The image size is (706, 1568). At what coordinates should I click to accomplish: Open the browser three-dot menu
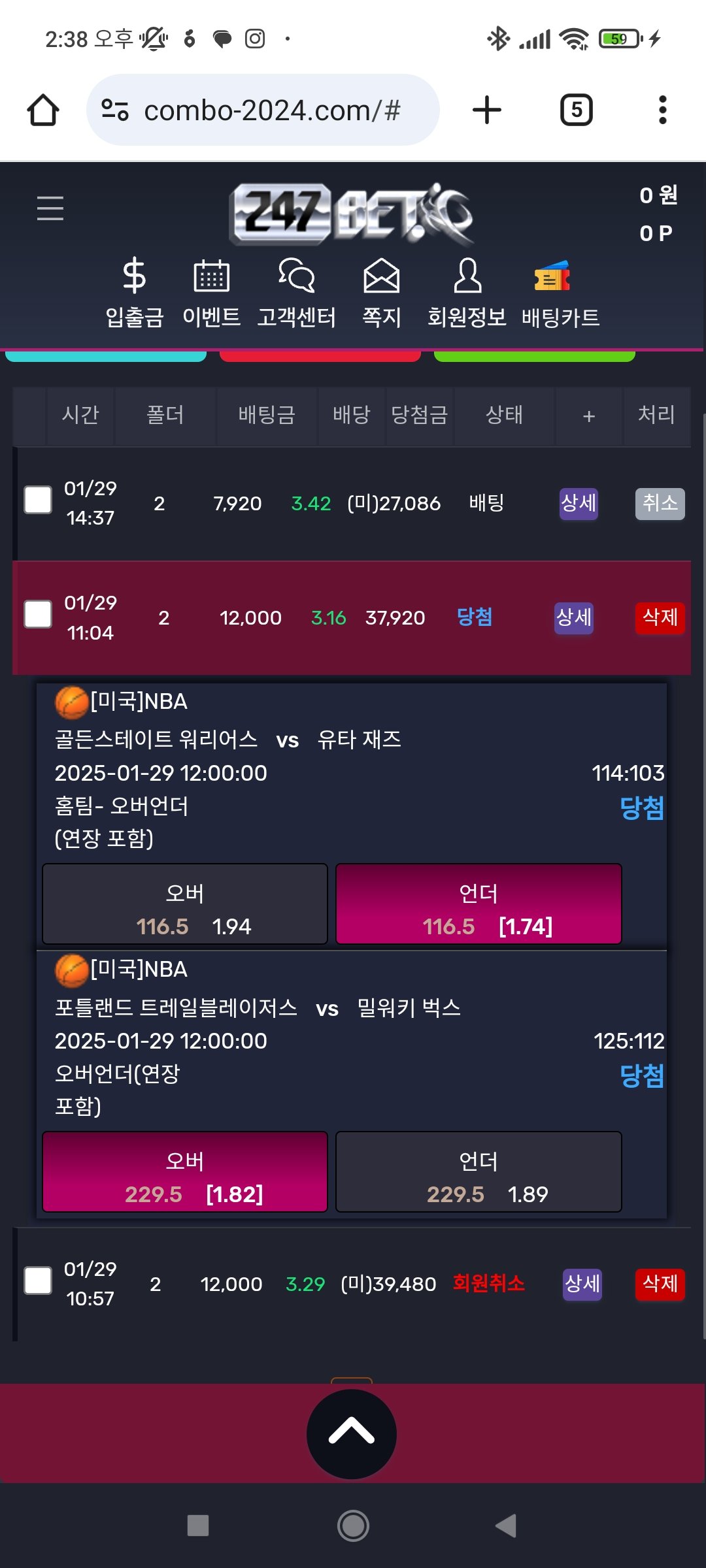[x=662, y=110]
